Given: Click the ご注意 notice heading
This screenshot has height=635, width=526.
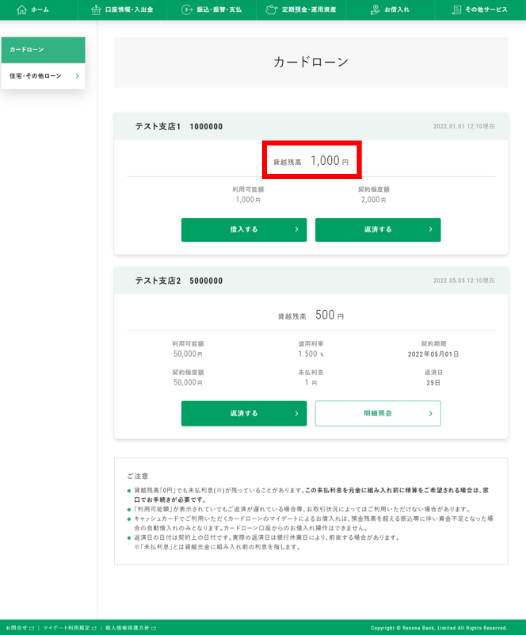Looking at the screenshot, I should pyautogui.click(x=138, y=476).
